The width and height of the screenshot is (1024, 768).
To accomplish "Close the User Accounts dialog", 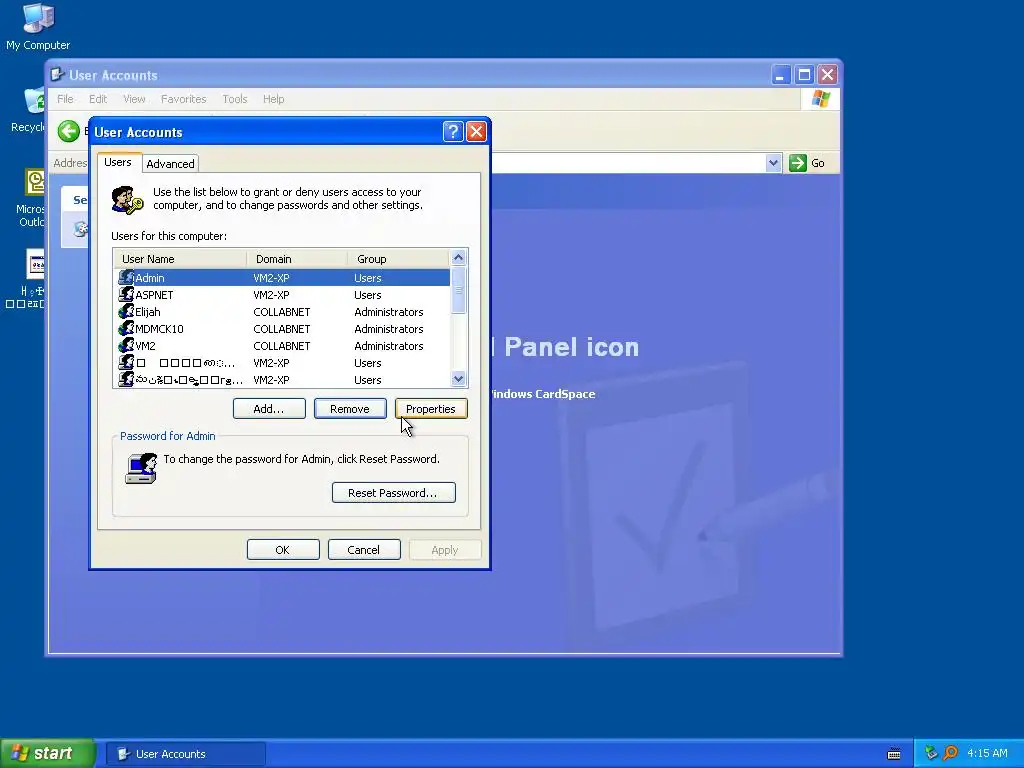I will 476,132.
